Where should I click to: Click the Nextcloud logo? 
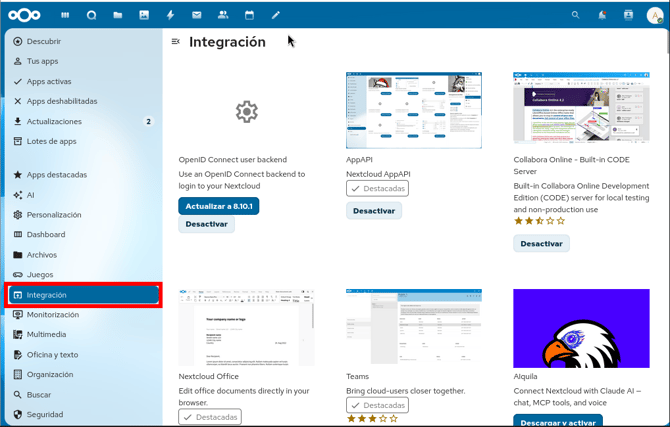[x=27, y=15]
